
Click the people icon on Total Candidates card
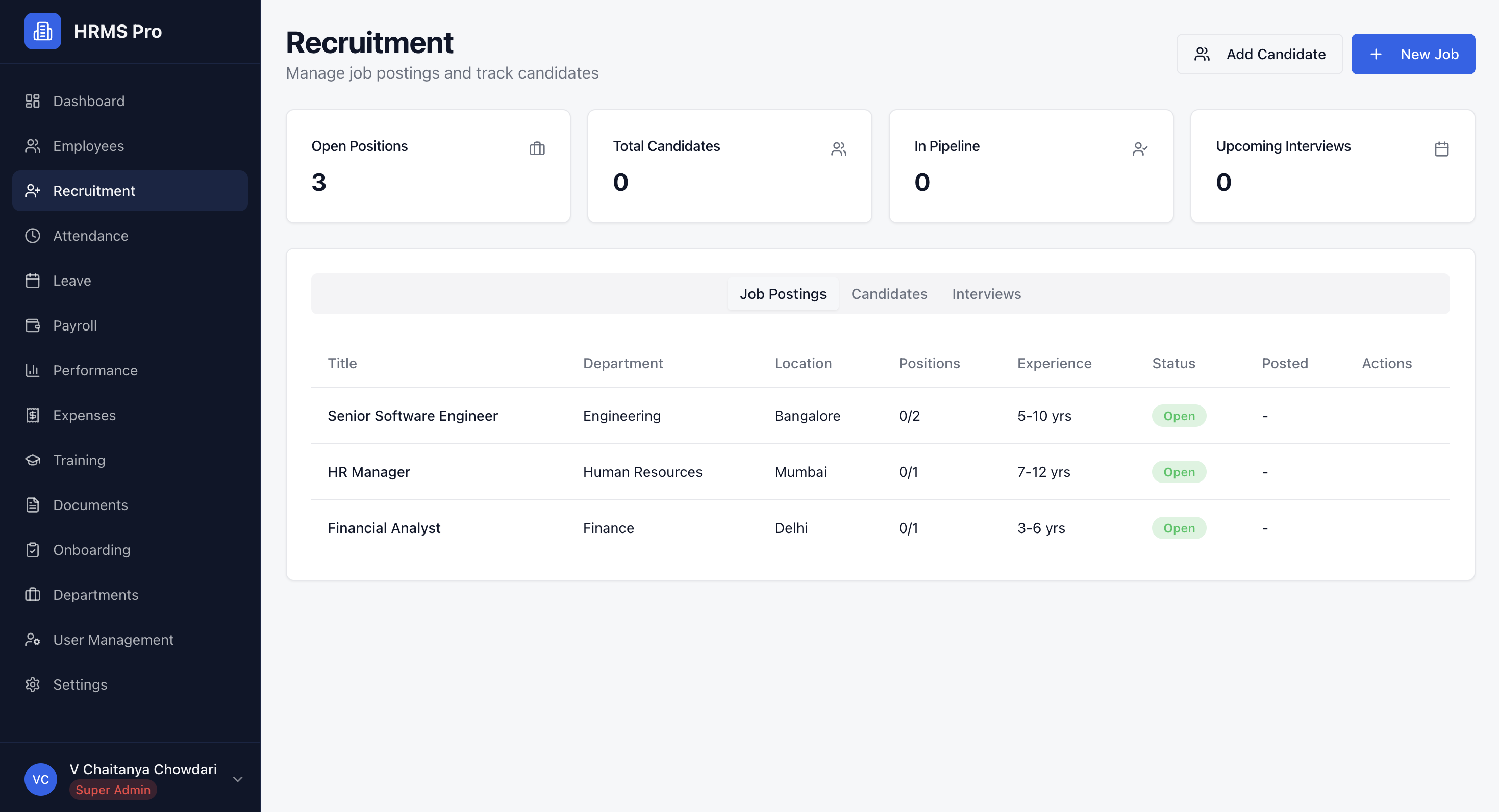coord(839,149)
